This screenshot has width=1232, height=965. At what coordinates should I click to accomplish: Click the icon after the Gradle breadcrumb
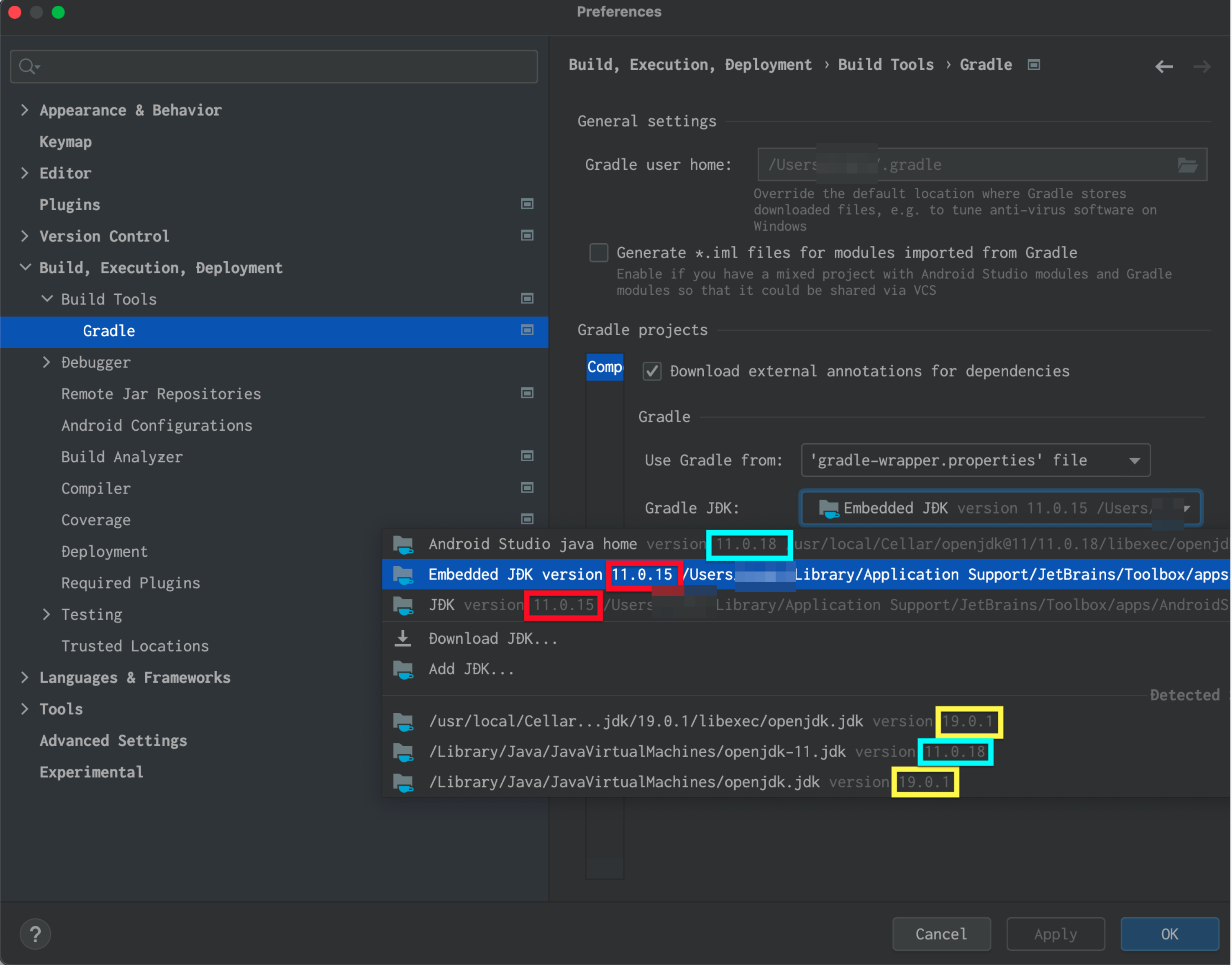pos(1034,65)
